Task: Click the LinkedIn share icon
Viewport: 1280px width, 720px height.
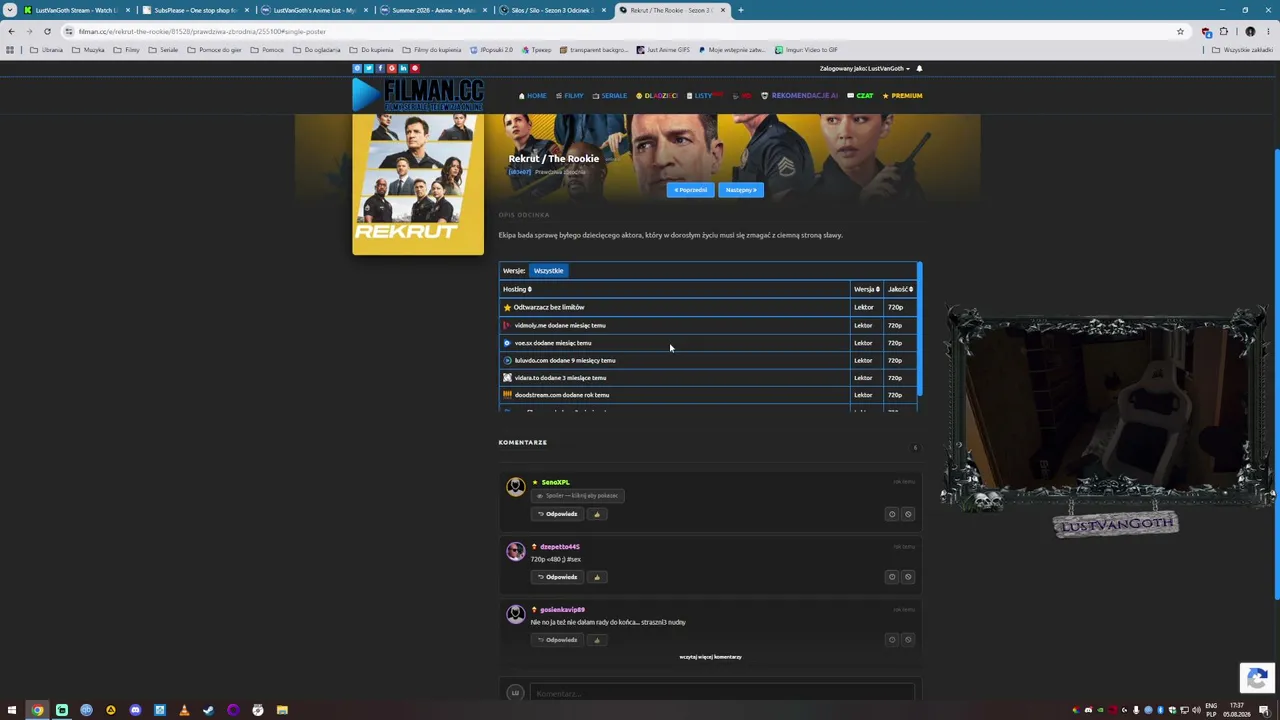Action: 403,68
